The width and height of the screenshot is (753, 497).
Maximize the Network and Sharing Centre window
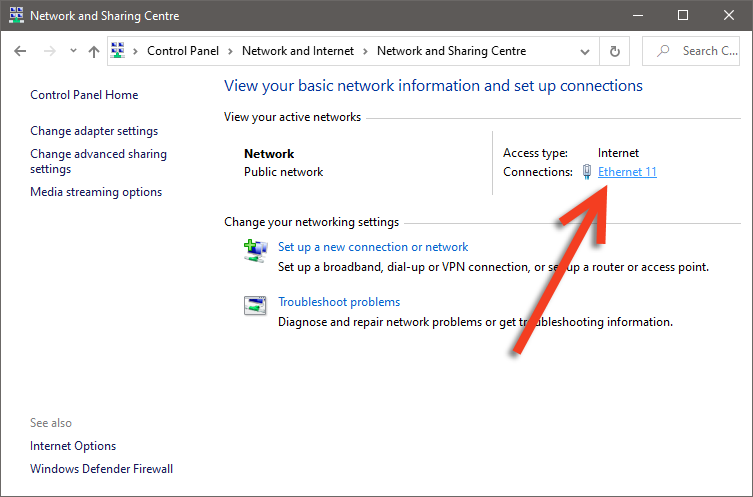coord(683,15)
